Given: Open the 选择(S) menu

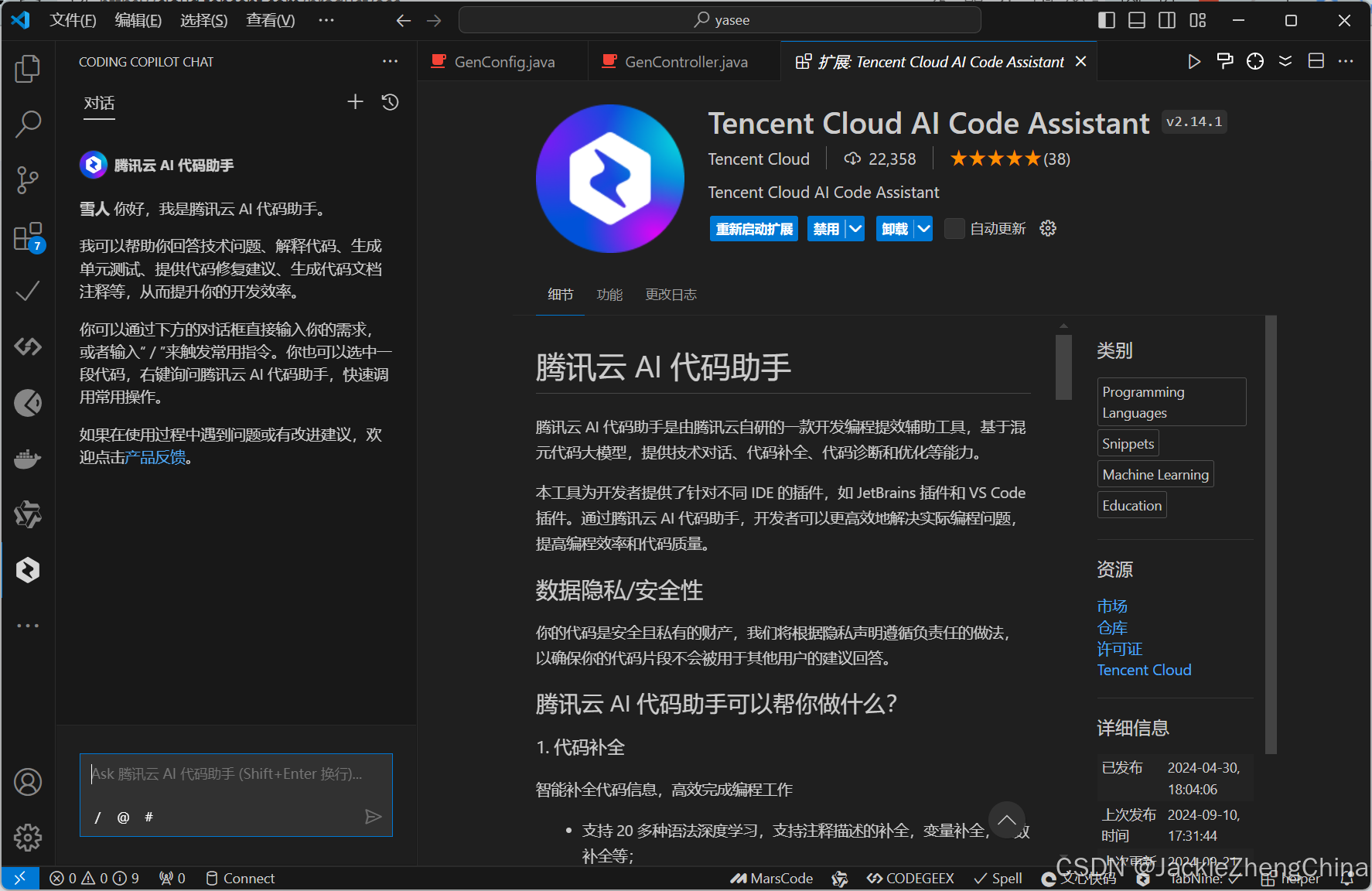Looking at the screenshot, I should coord(203,21).
